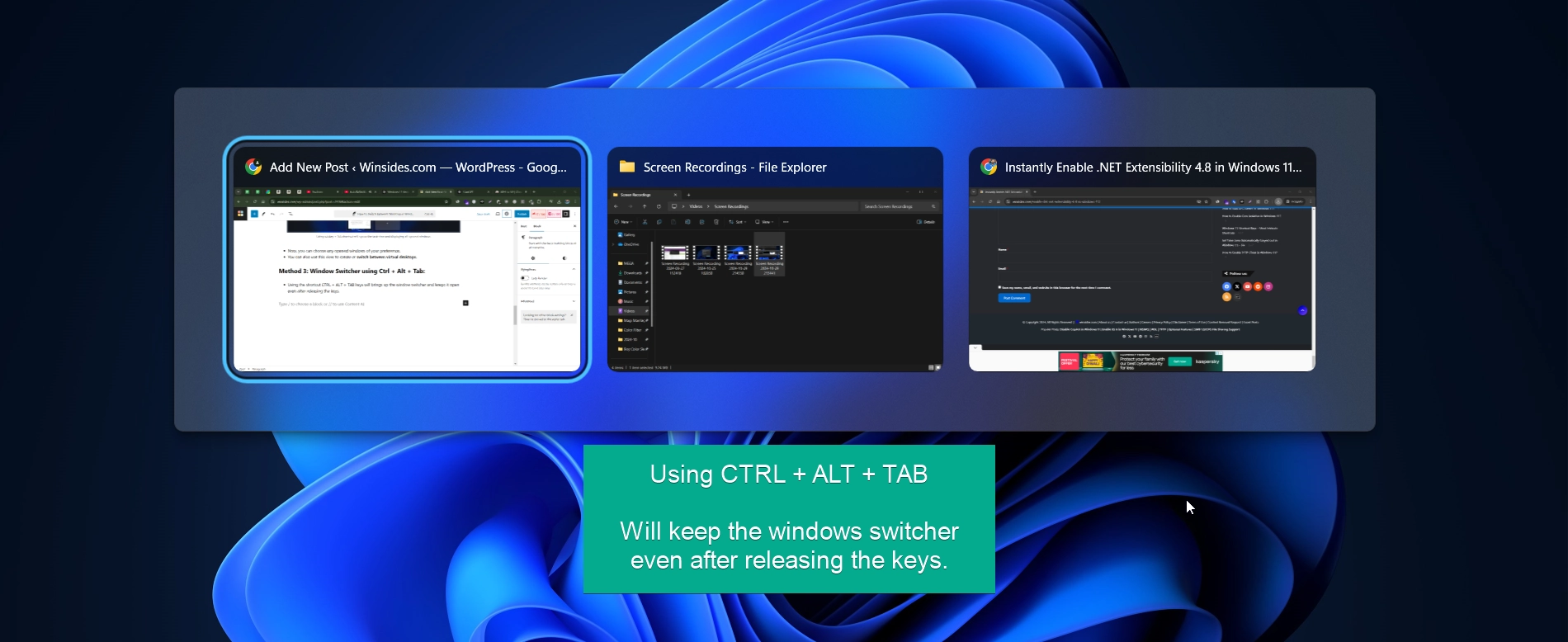Viewport: 1568px width, 642px height.
Task: Select the WordPress Add New Post window thumbnail
Action: (x=407, y=258)
